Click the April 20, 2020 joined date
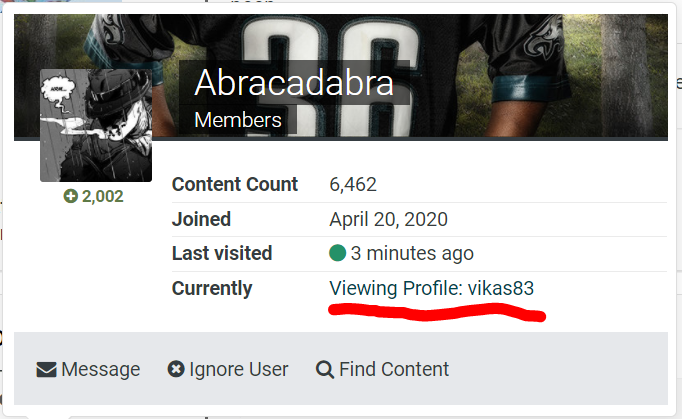Viewport: 682px width, 419px height. 388,219
